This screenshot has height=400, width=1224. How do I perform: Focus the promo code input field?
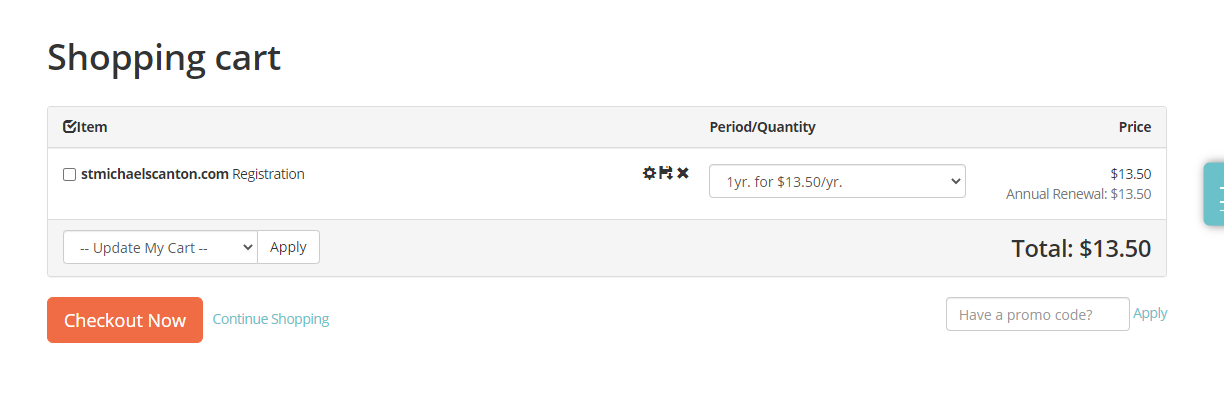pyautogui.click(x=1037, y=314)
